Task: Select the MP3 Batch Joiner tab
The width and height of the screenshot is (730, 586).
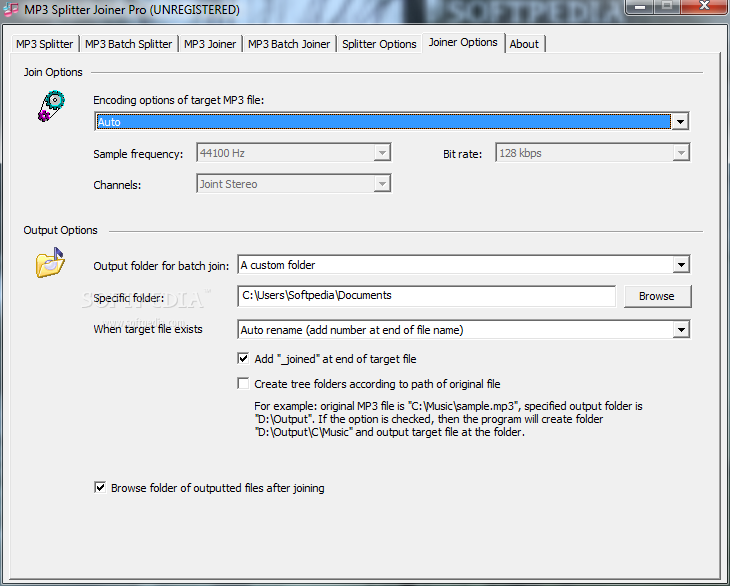Action: click(x=289, y=44)
